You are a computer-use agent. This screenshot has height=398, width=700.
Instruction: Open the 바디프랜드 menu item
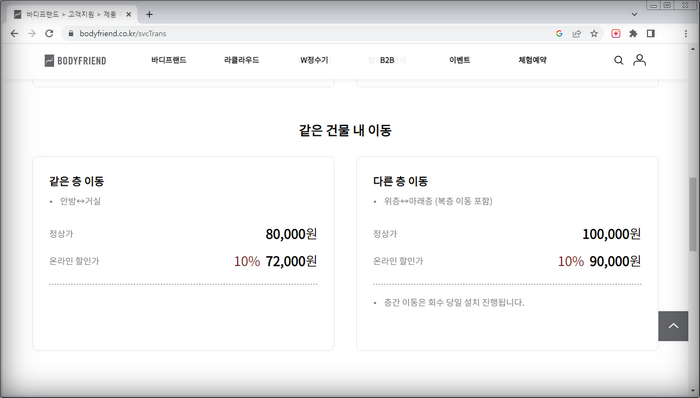tap(169, 60)
